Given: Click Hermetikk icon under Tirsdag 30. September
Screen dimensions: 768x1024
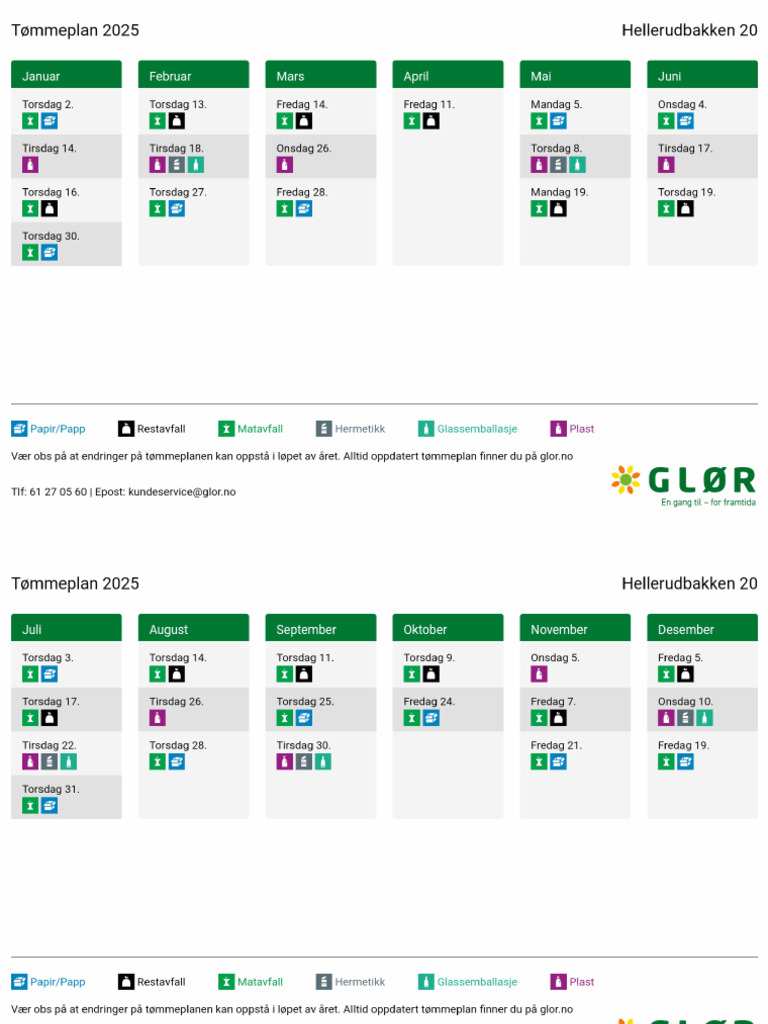Looking at the screenshot, I should [x=304, y=761].
